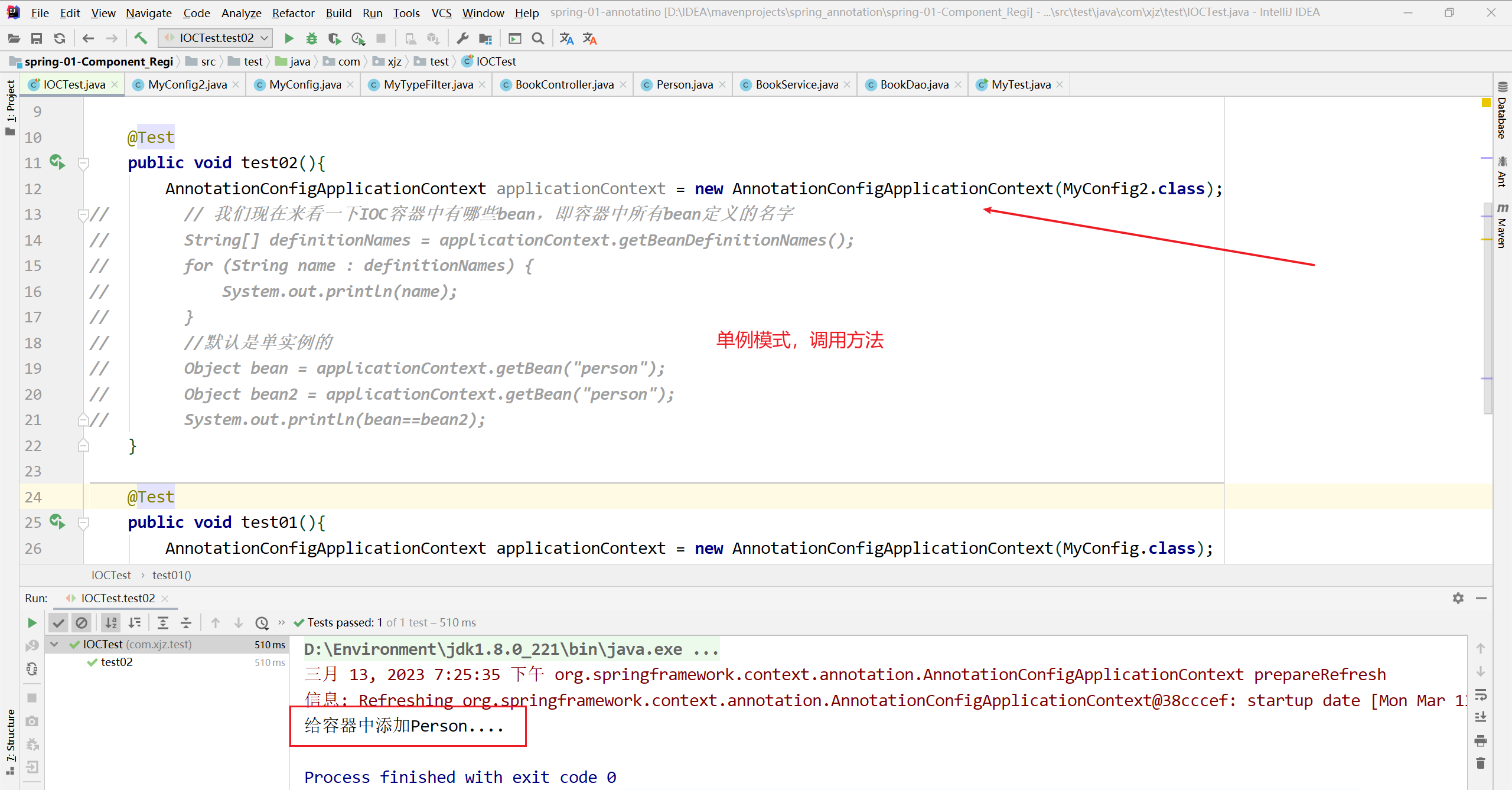The width and height of the screenshot is (1512, 790).
Task: Click run gutter icon beside test02 method
Action: tap(57, 162)
